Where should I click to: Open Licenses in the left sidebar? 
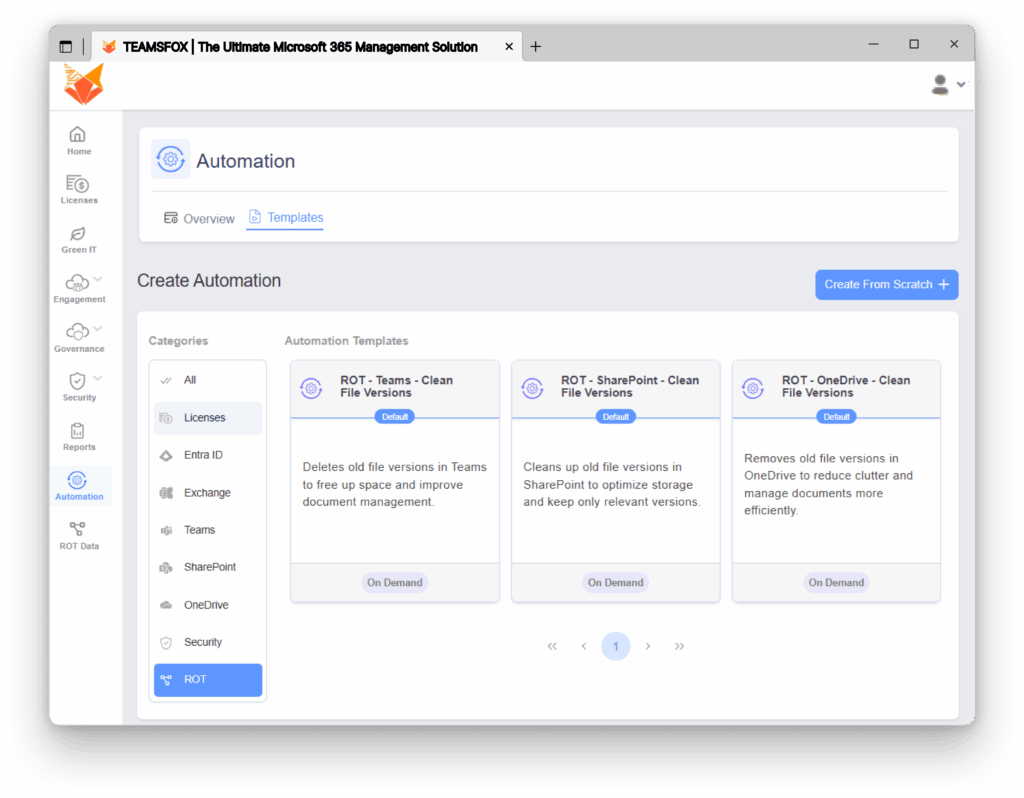(x=78, y=189)
